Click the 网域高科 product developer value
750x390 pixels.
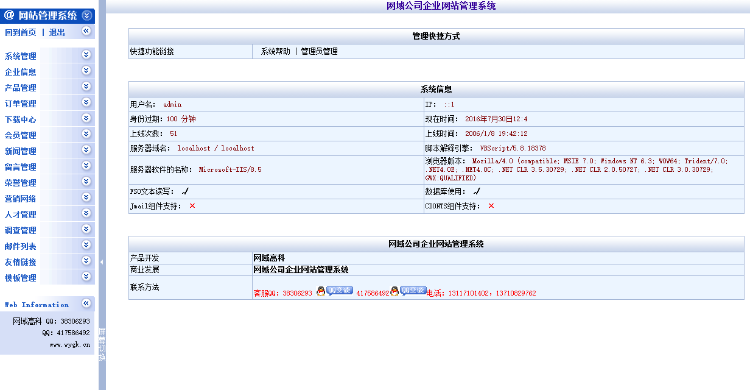click(x=269, y=258)
